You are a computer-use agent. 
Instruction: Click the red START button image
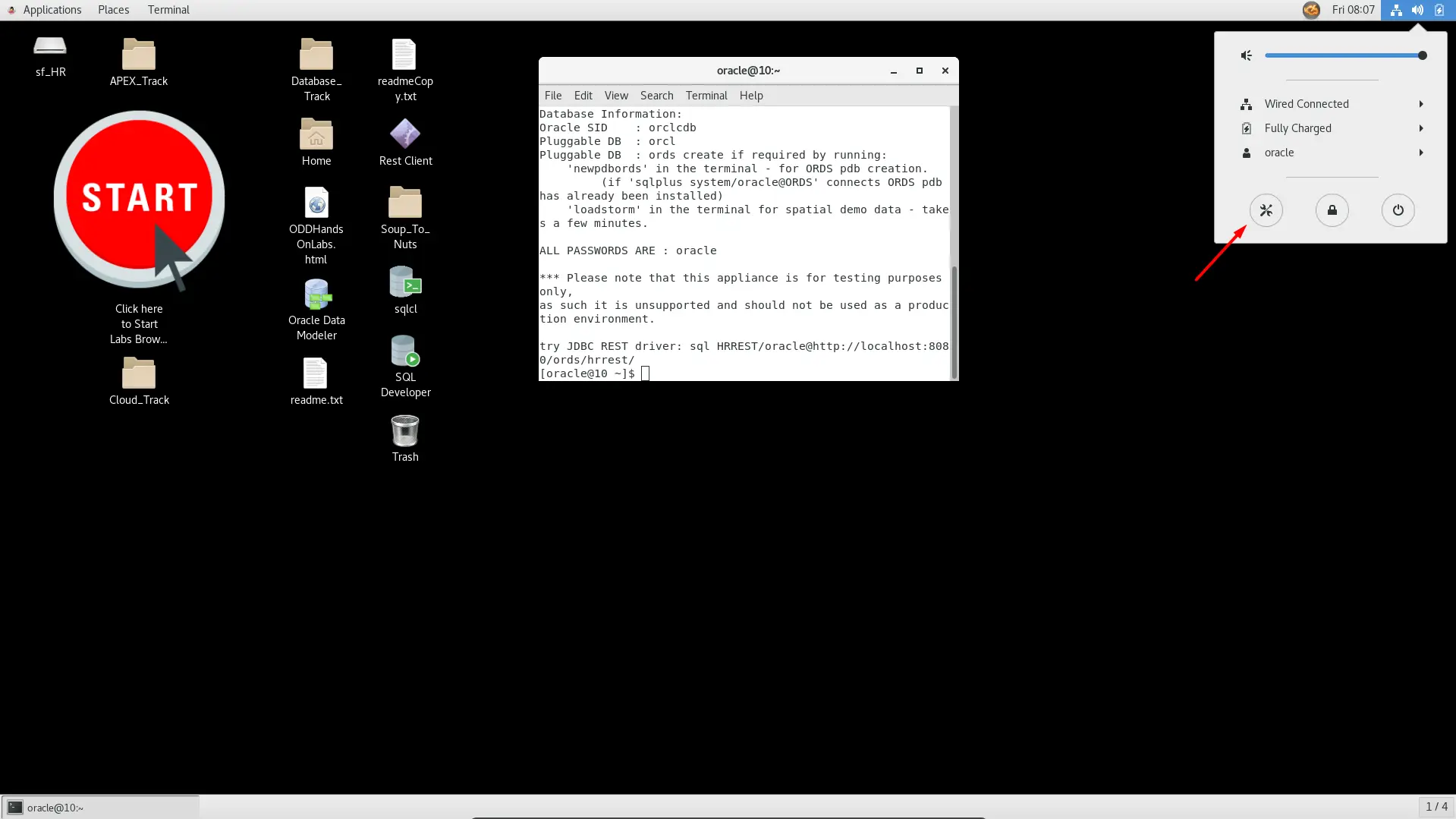tap(140, 198)
